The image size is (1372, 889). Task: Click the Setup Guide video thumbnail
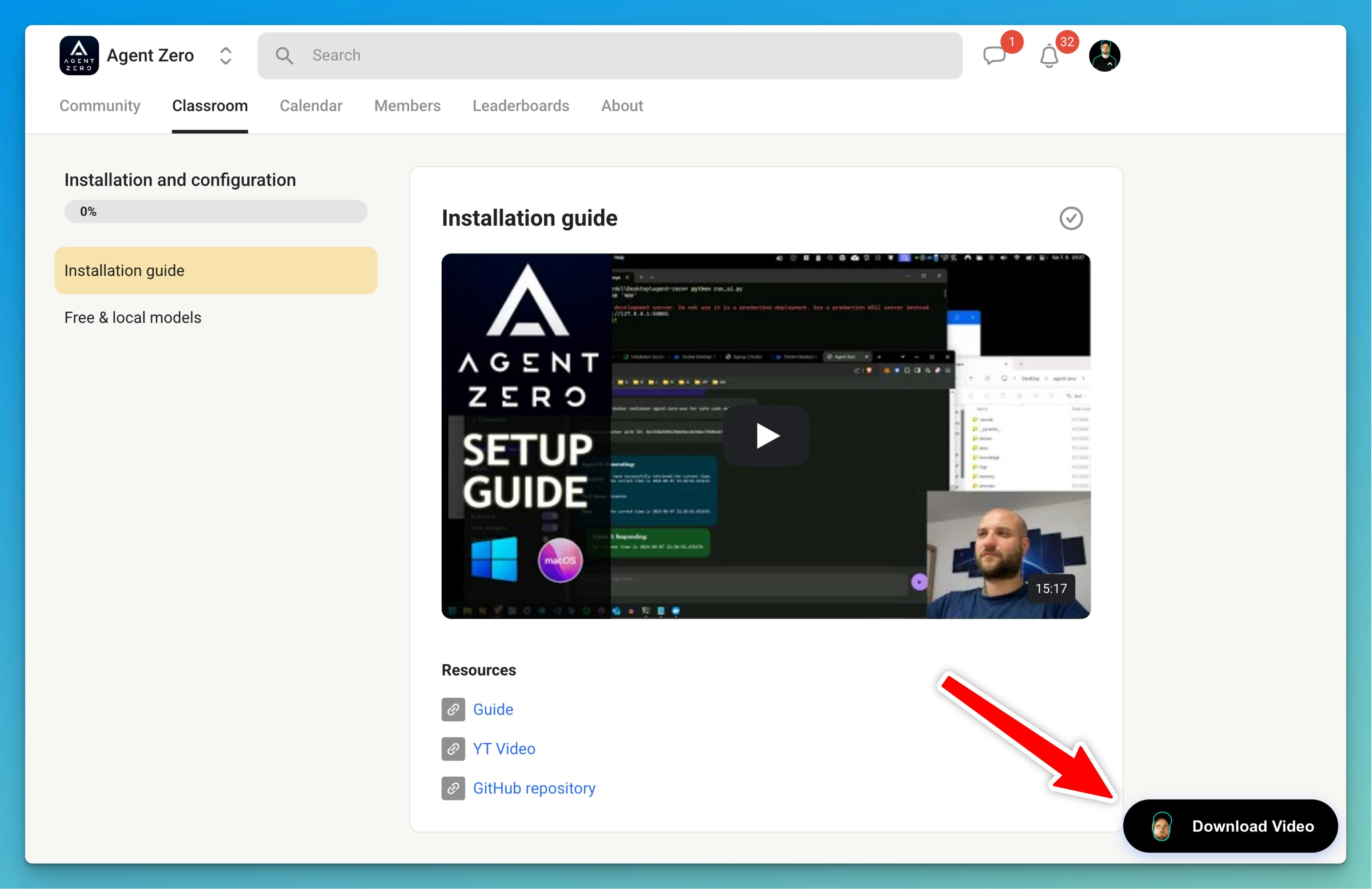(x=766, y=436)
